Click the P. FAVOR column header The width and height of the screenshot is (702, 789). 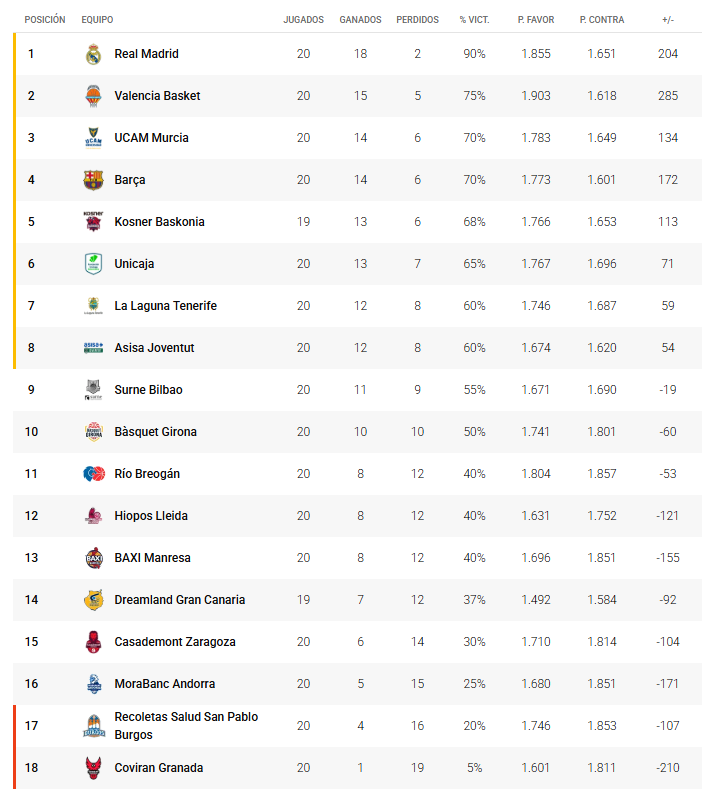(535, 19)
